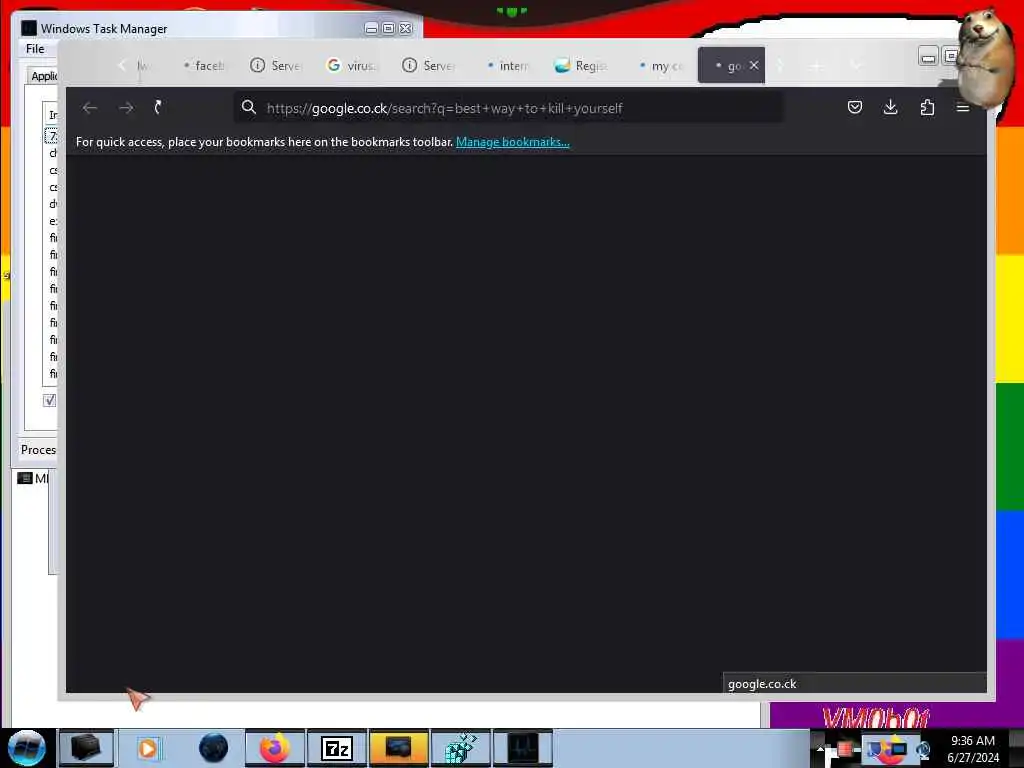Switch to the 'Regis' tab
Viewport: 1024px width, 768px height.
click(581, 65)
